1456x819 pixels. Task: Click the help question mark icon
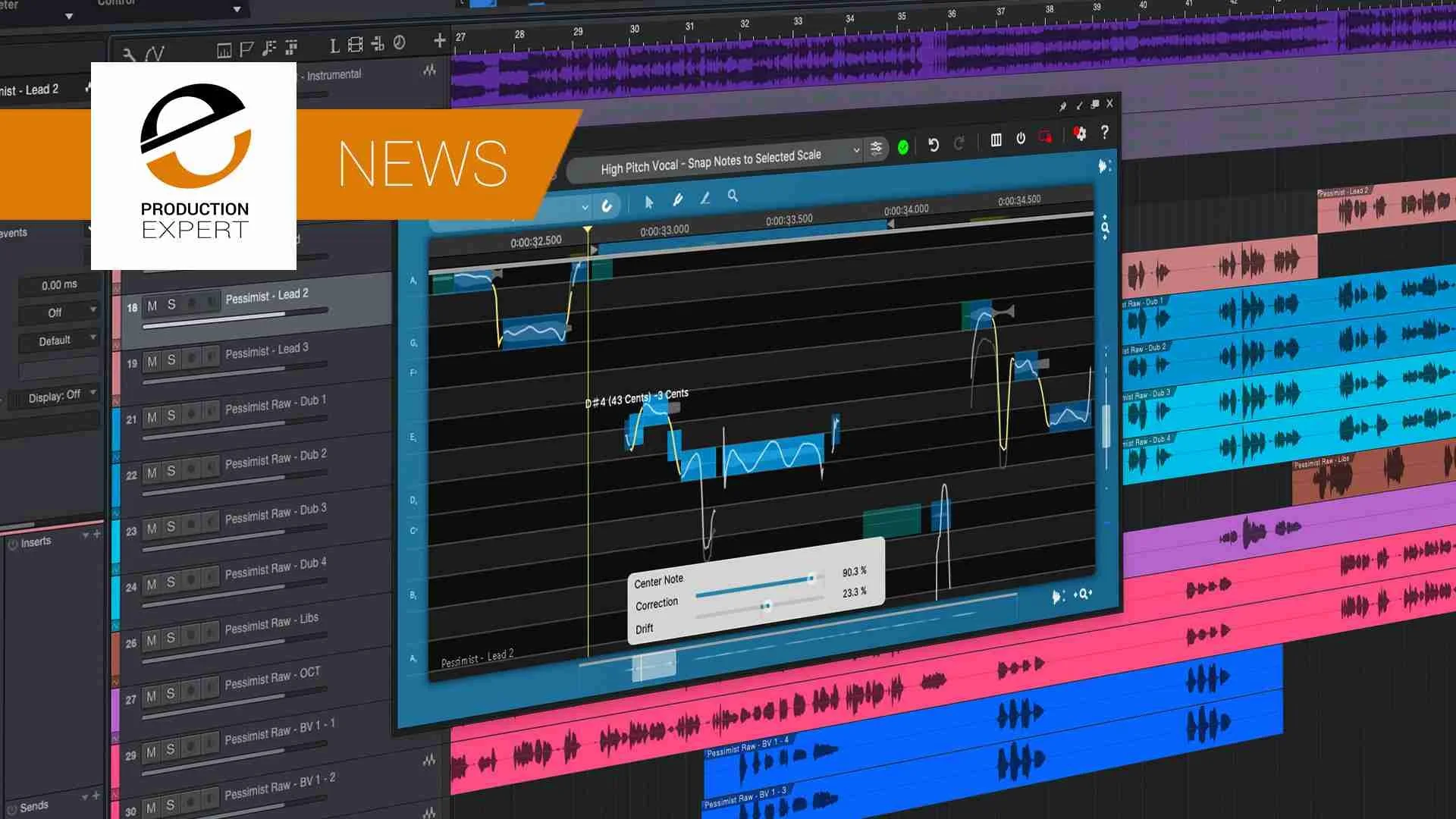click(x=1105, y=132)
